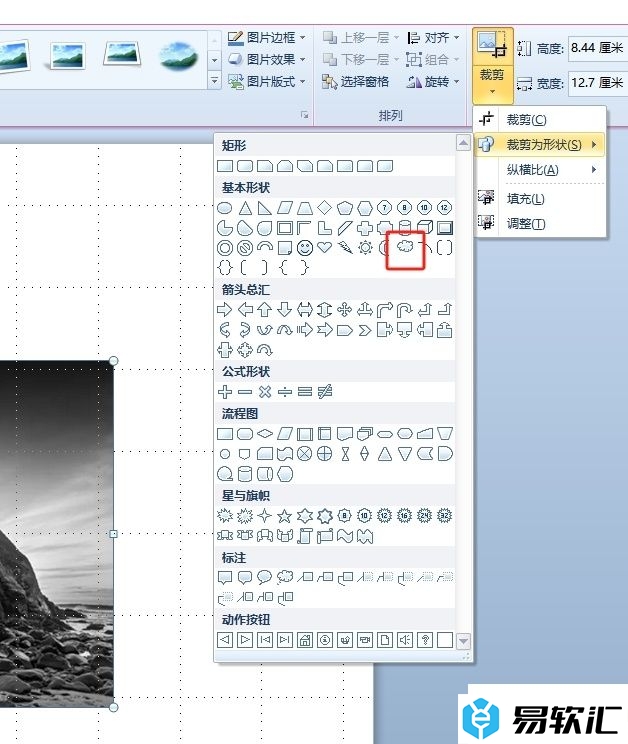Pick the rounded rectangle shape
The image size is (628, 744).
(245, 166)
